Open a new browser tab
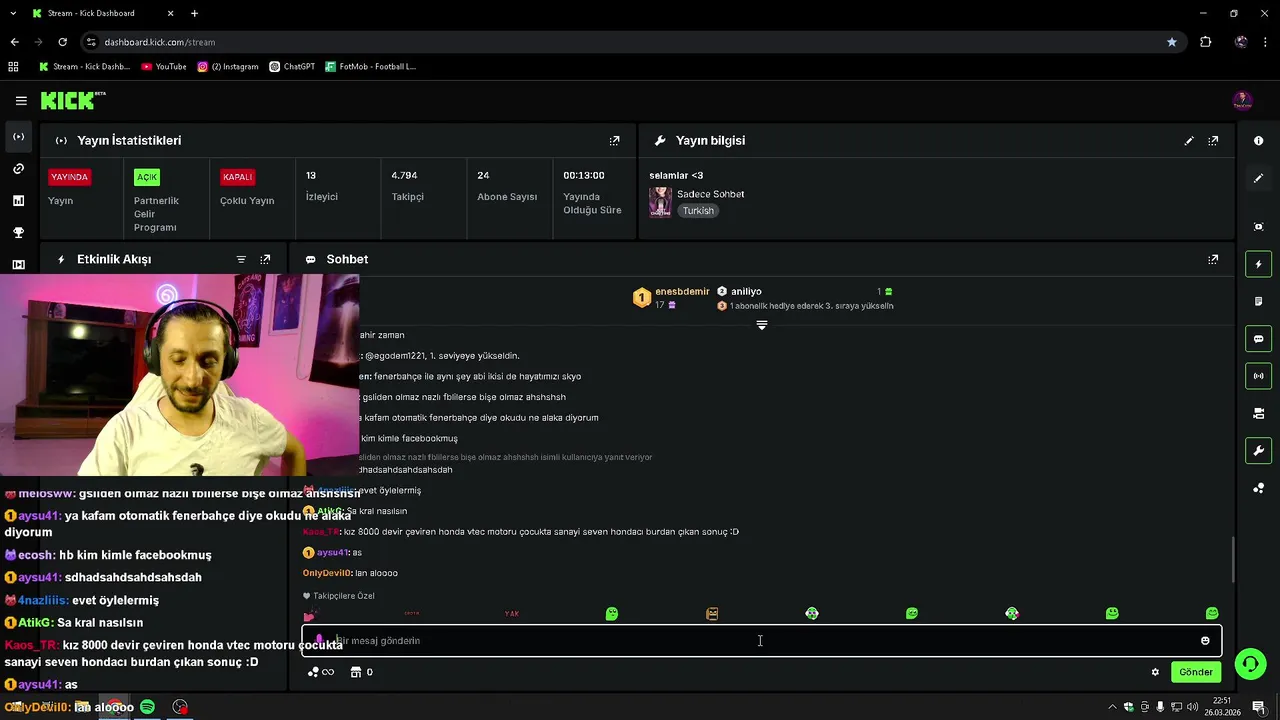This screenshot has height=720, width=1280. [x=194, y=13]
